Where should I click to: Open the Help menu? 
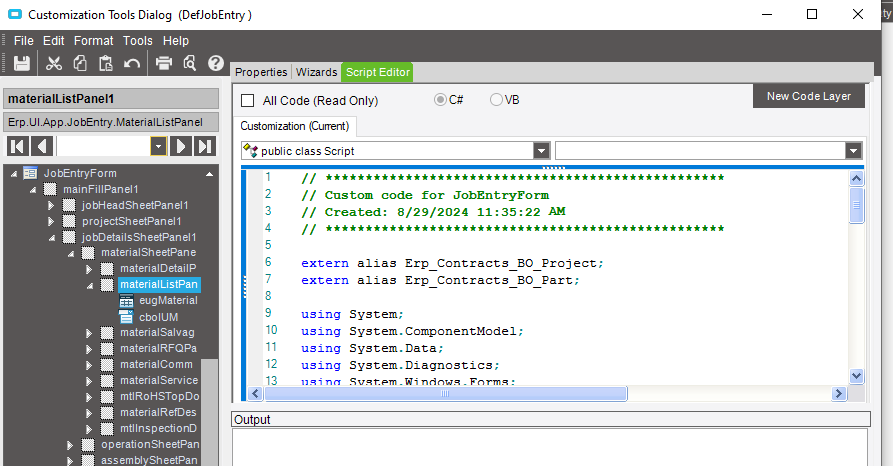tap(175, 41)
